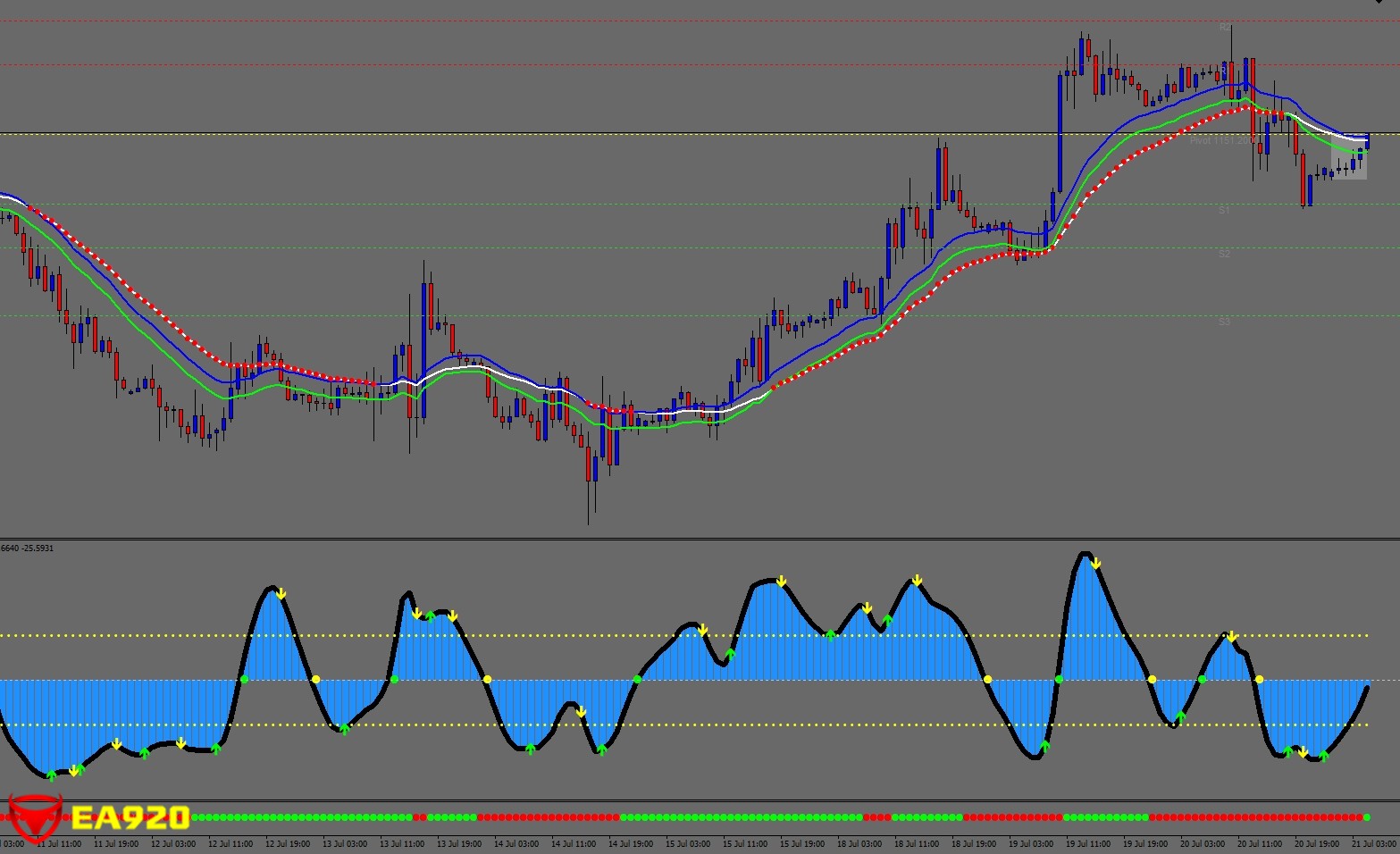Click the indicator value label 6640 -25.5931
This screenshot has height=854, width=1400.
28,548
